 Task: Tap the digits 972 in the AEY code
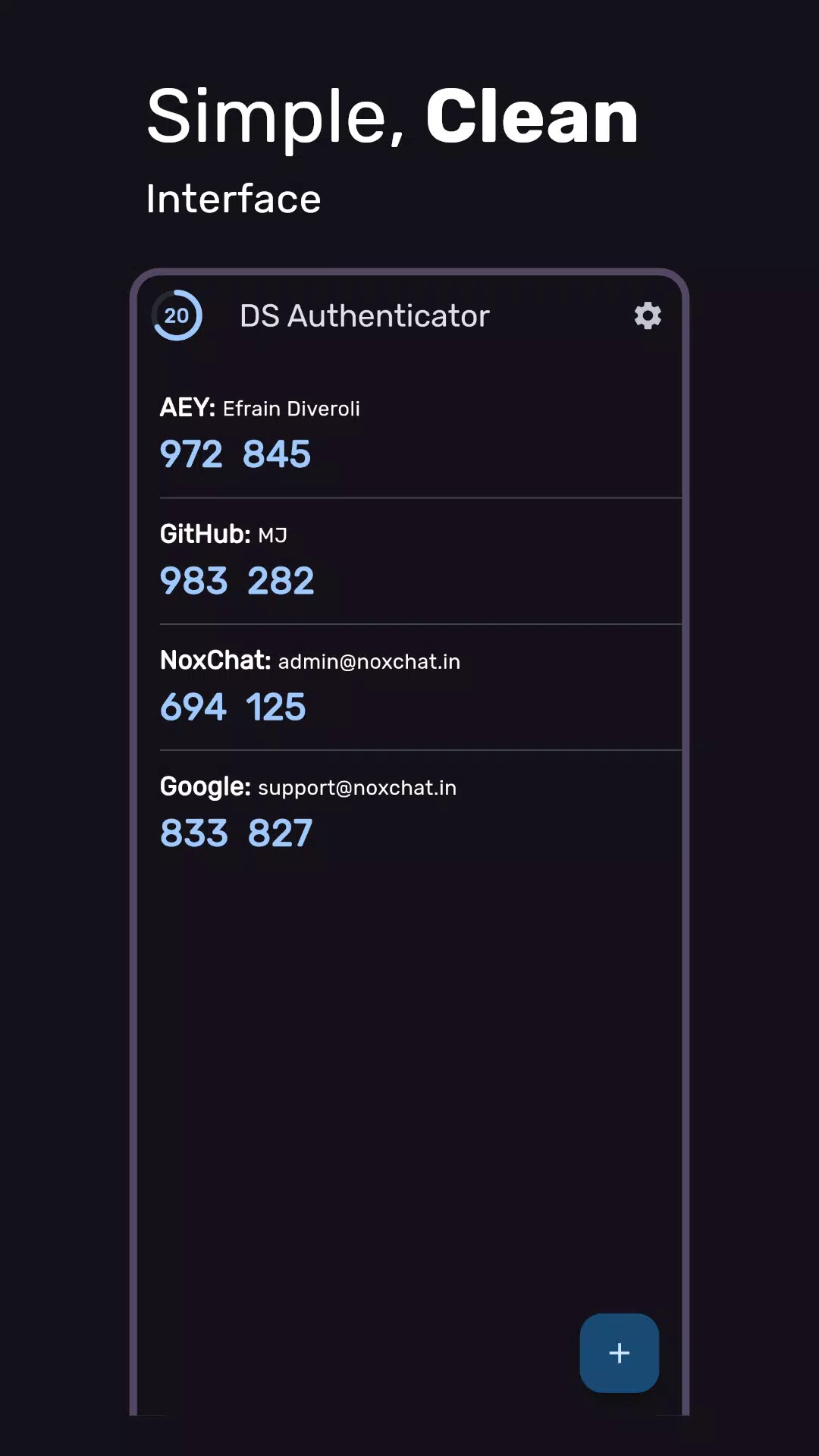click(191, 454)
